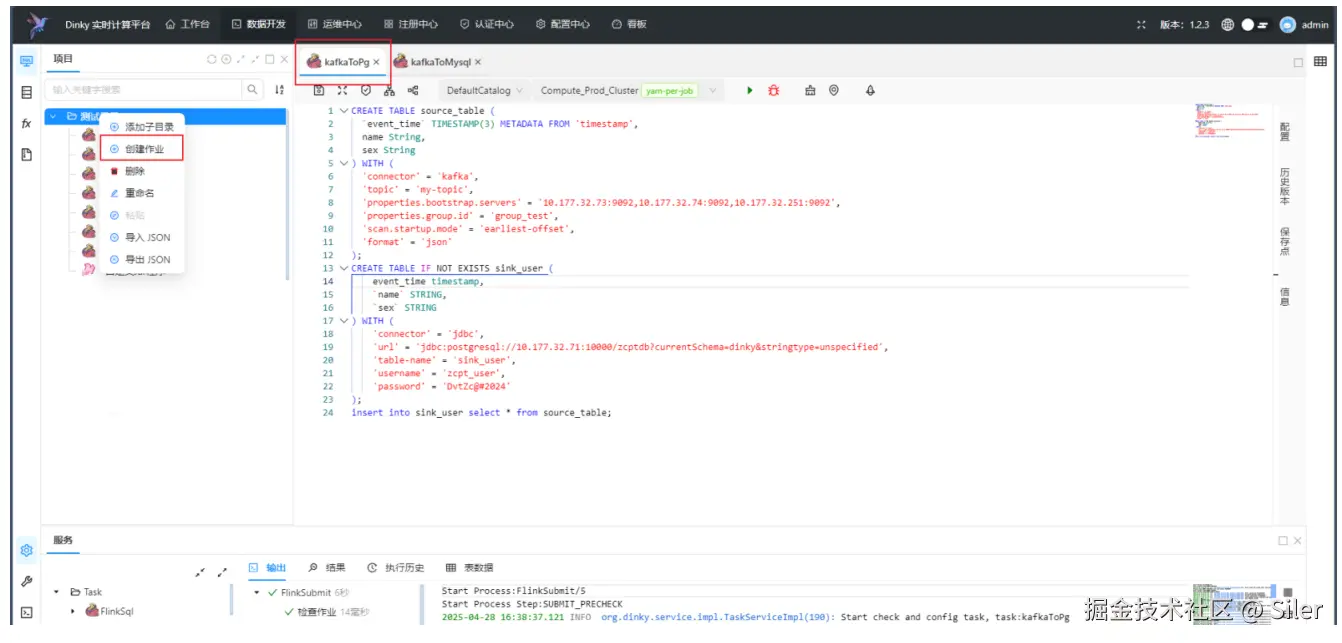Viewport: 1342px width, 643px height.
Task: Click the lineage branch icon in editor toolbar
Action: [x=413, y=90]
